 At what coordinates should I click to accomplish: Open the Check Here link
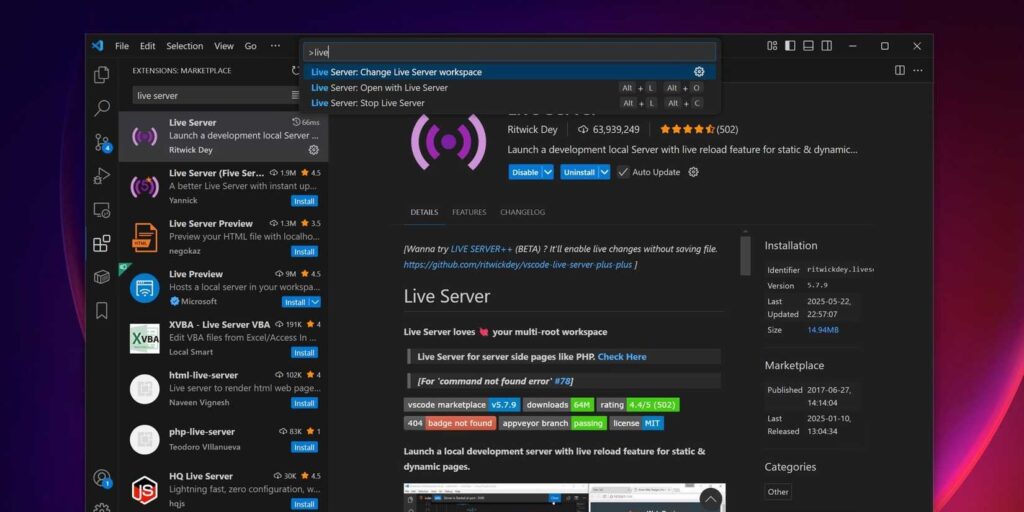(622, 357)
